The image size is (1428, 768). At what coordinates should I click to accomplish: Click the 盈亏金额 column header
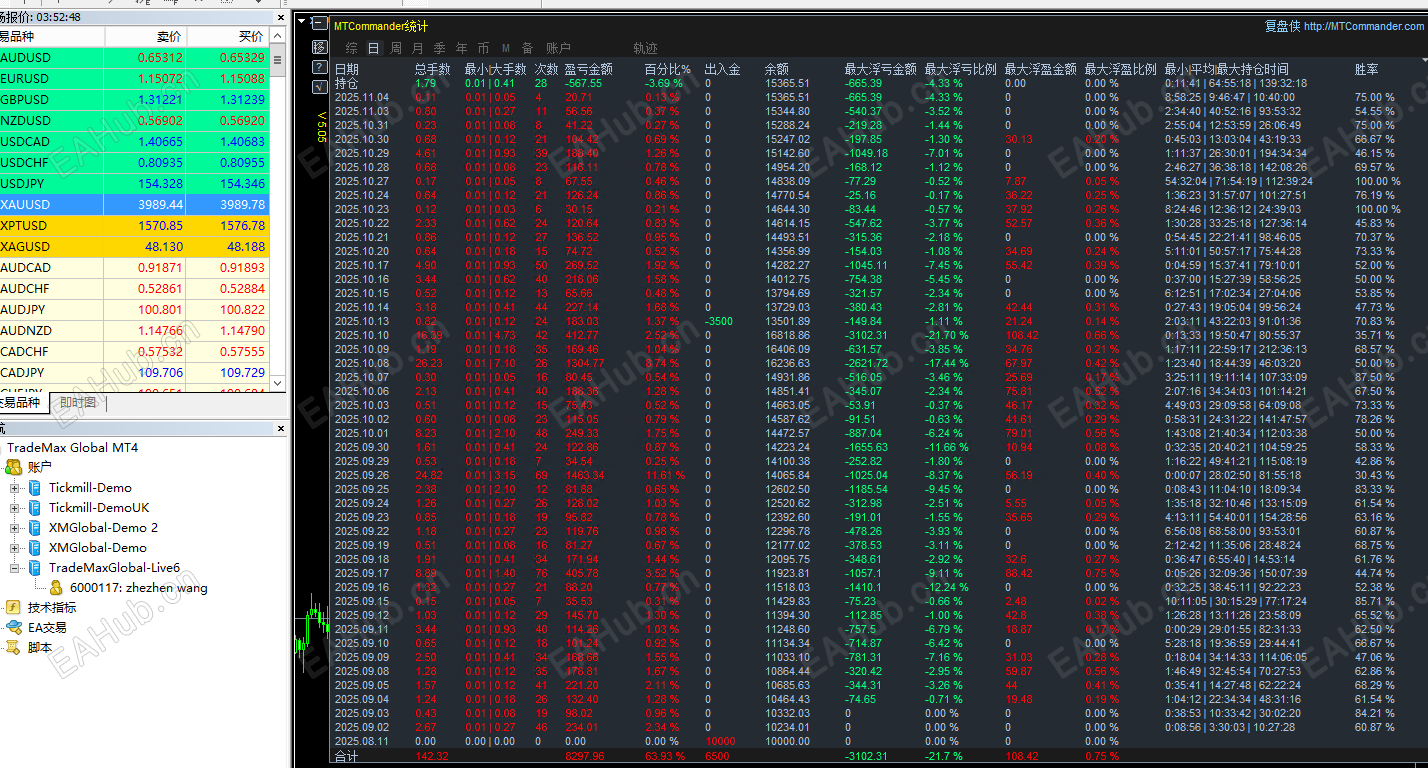click(x=589, y=69)
